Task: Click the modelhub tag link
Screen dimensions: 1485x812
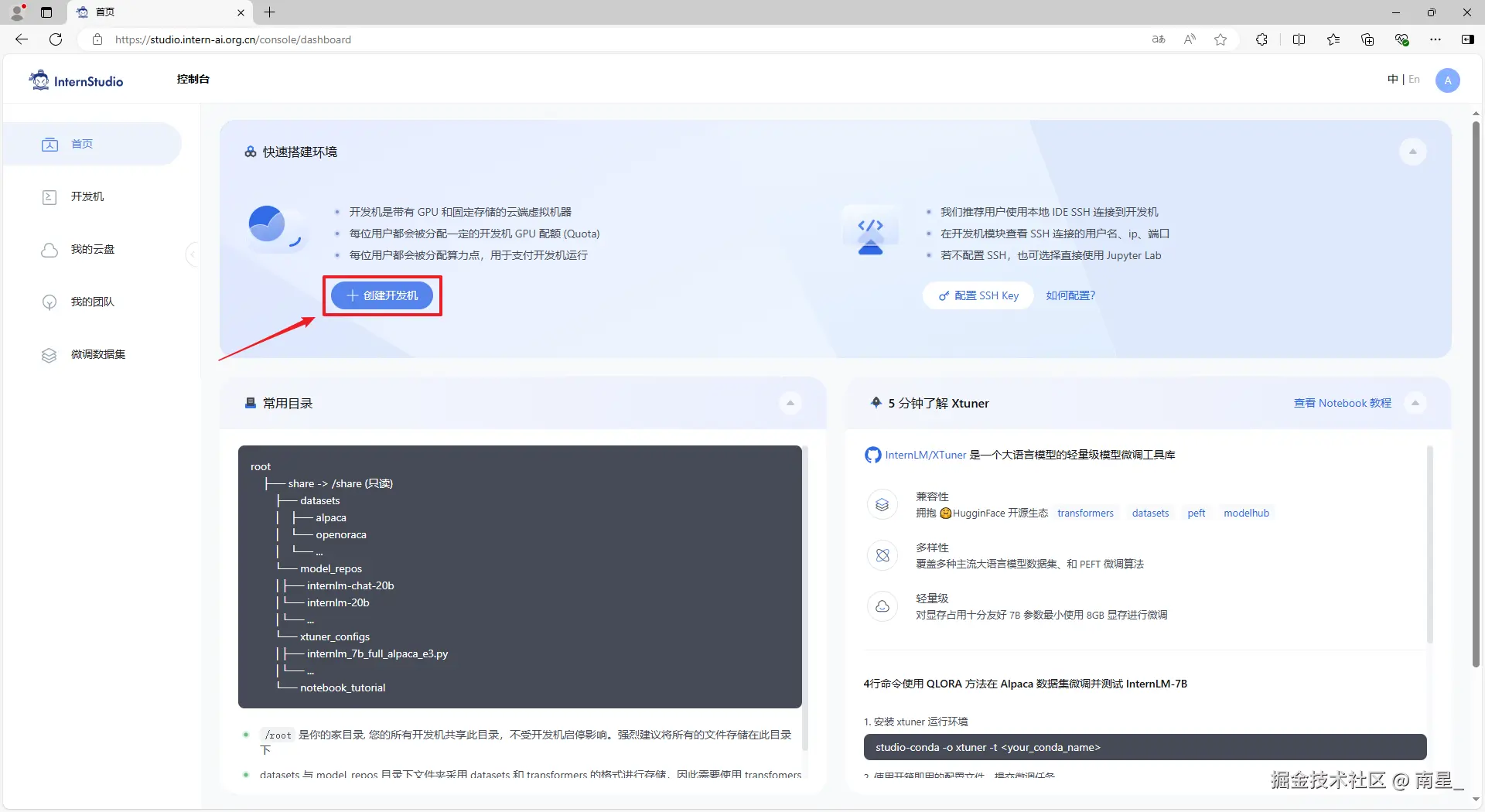Action: tap(1246, 513)
